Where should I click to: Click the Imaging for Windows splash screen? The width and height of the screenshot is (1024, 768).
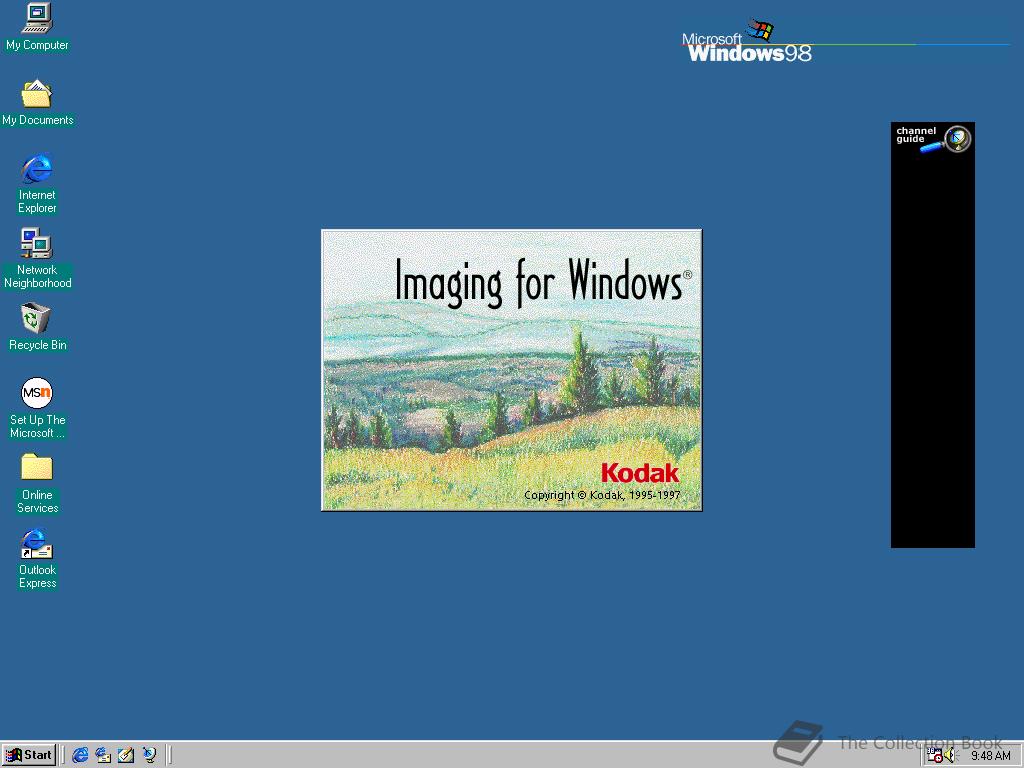[x=511, y=370]
